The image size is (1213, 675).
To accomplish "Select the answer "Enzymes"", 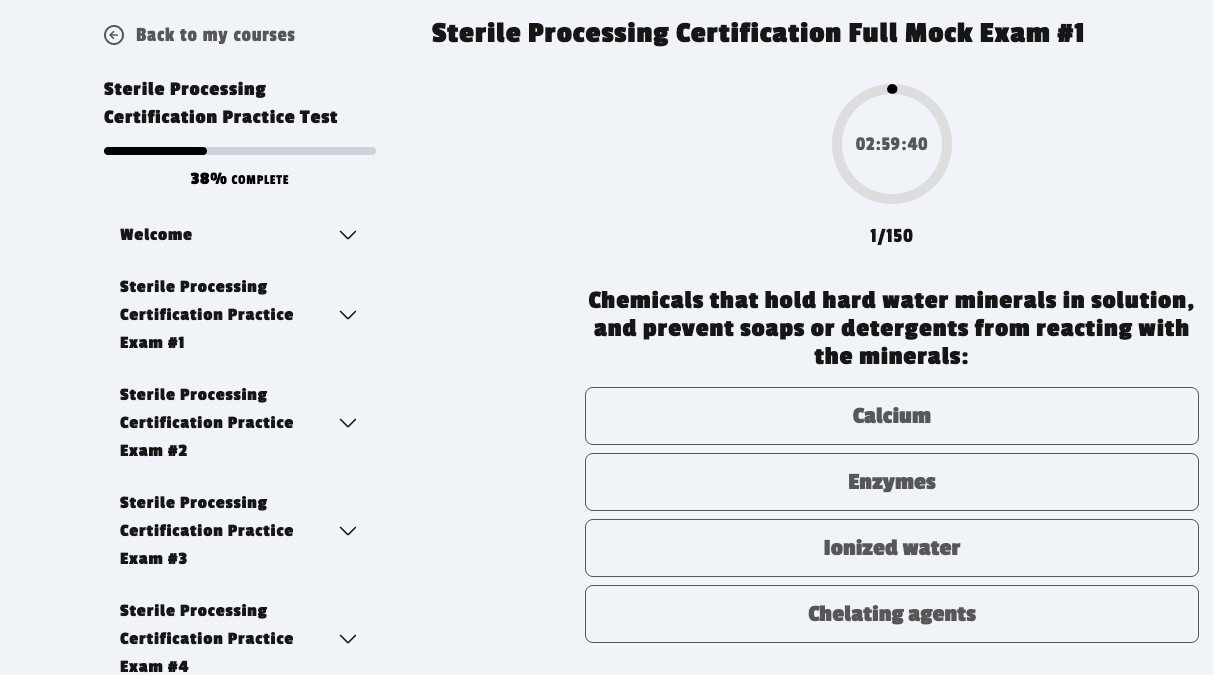I will click(891, 482).
